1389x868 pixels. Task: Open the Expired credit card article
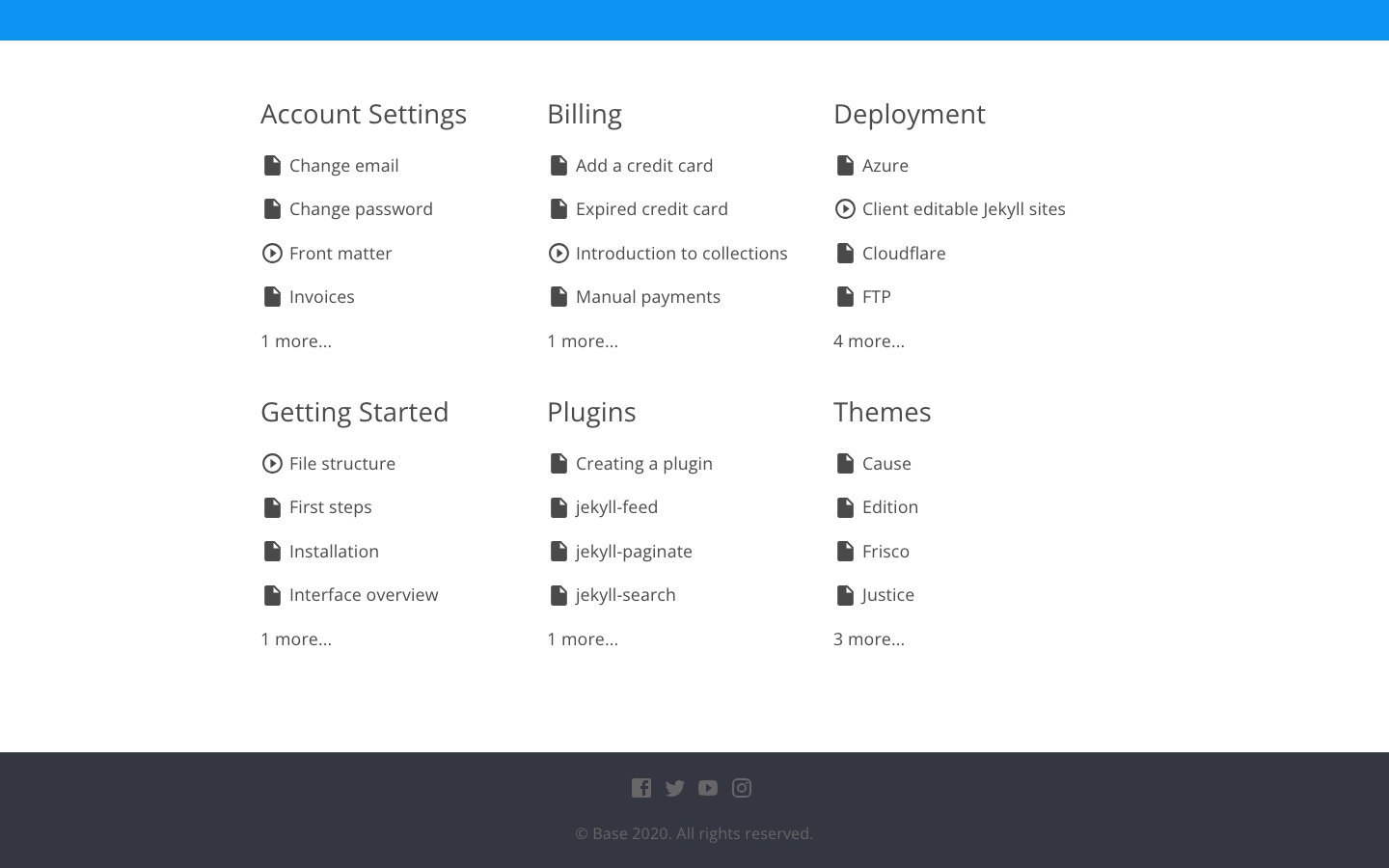652,209
